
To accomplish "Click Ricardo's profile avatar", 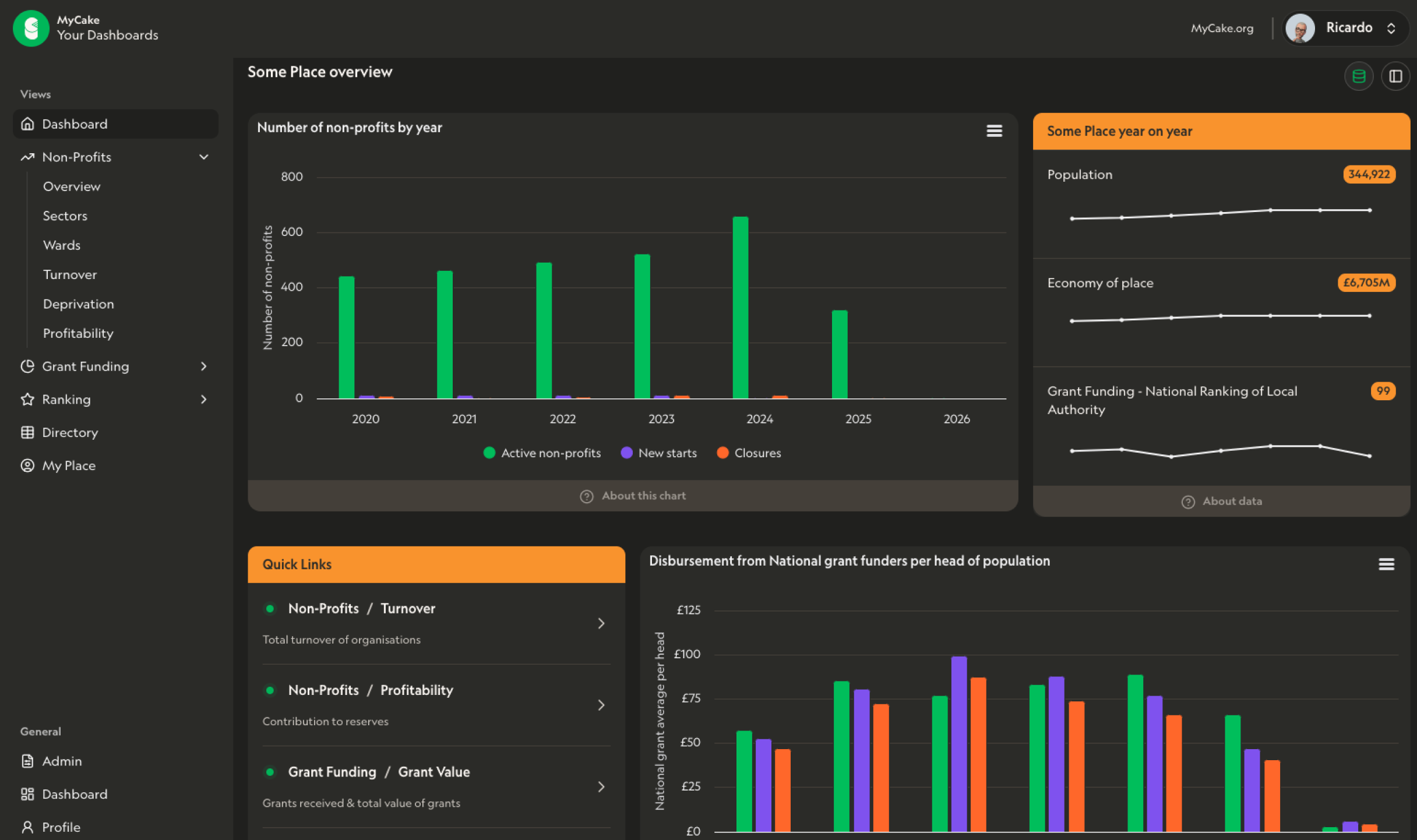I will click(x=1300, y=28).
